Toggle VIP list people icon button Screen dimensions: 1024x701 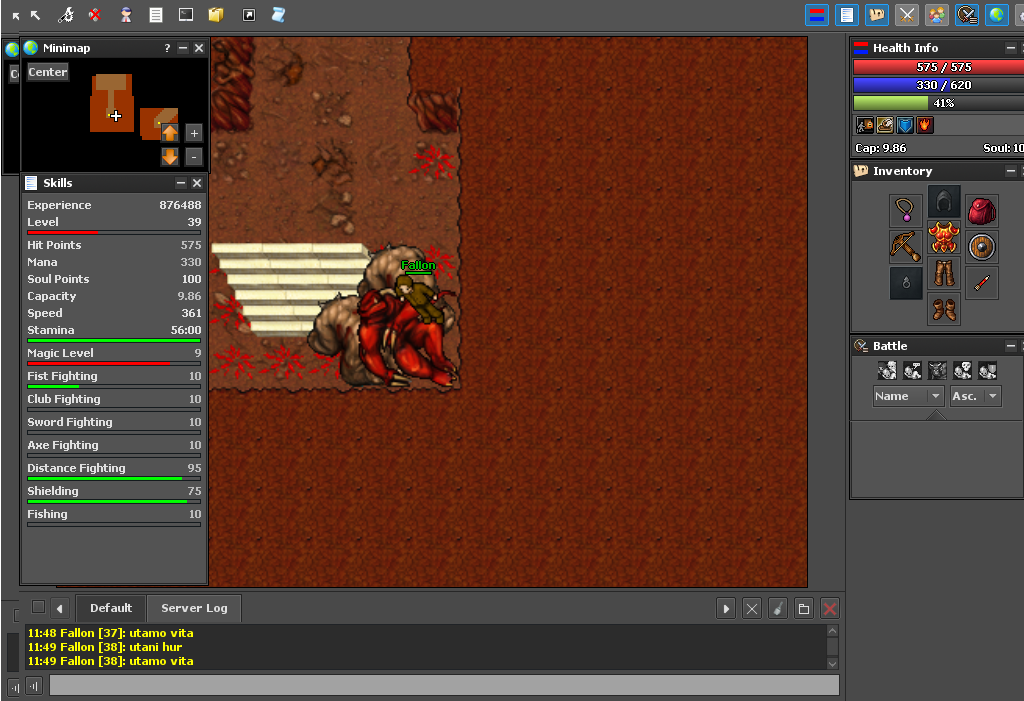click(x=936, y=15)
